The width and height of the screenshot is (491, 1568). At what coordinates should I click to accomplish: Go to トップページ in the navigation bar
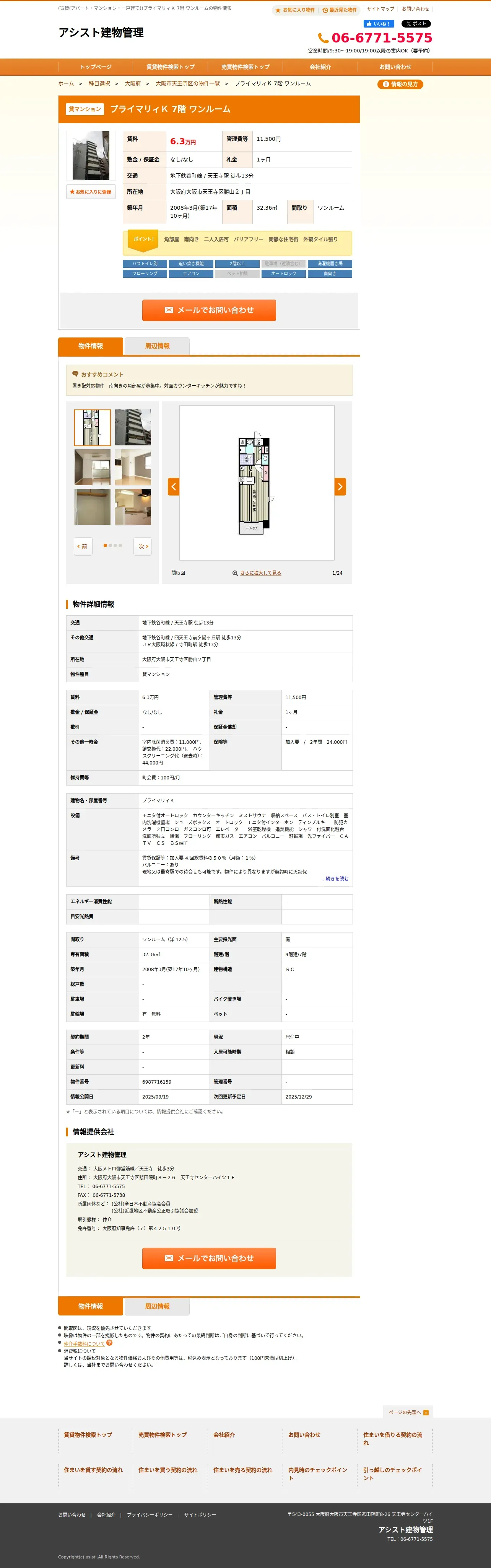pos(96,67)
